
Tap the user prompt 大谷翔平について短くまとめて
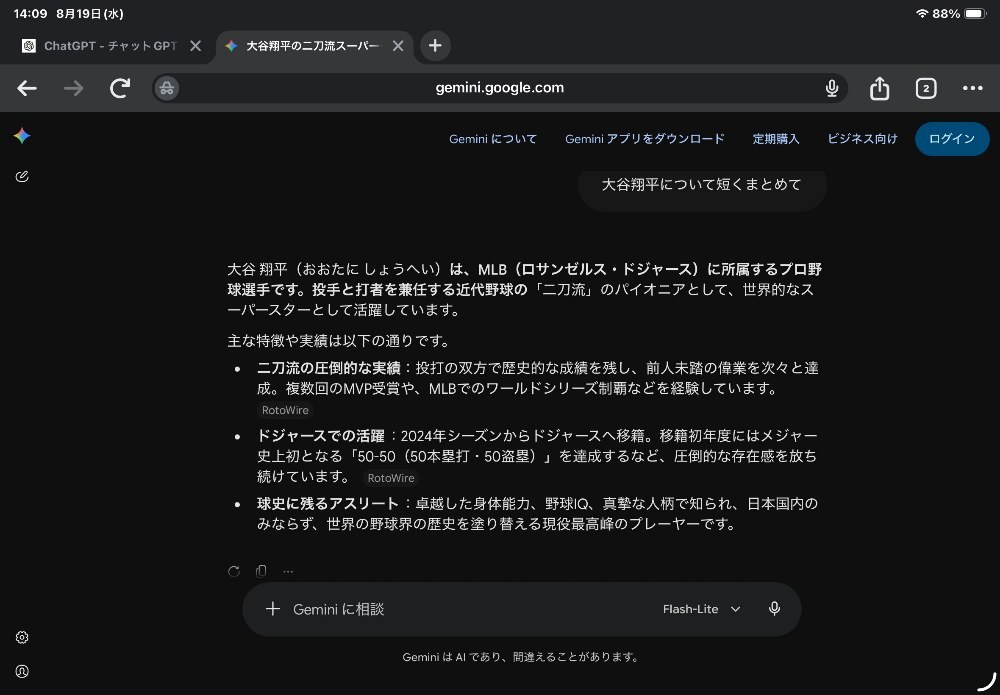pyautogui.click(x=702, y=185)
